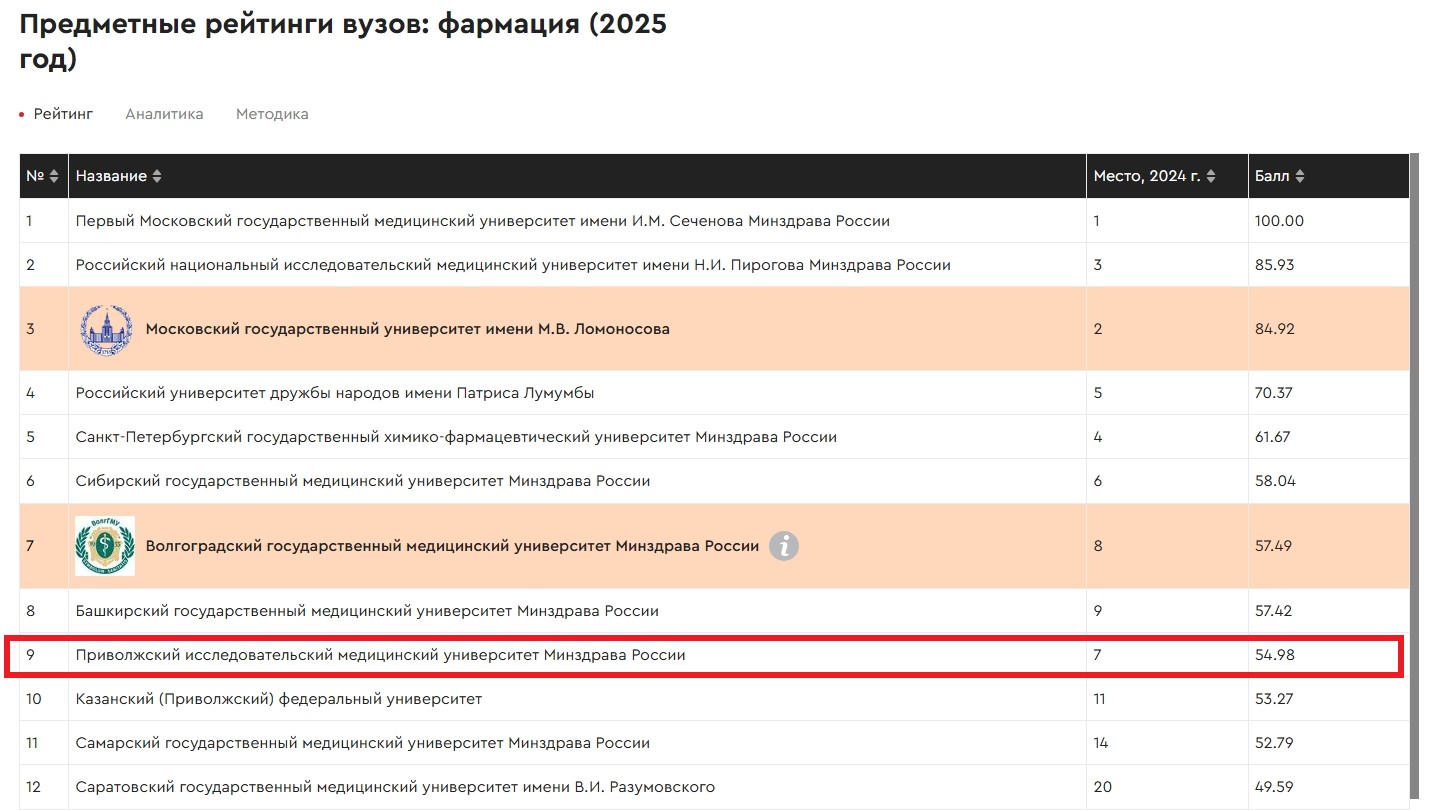Select Башкирский государственный медицинский университет row
Viewport: 1431px width, 810px height.
click(714, 611)
